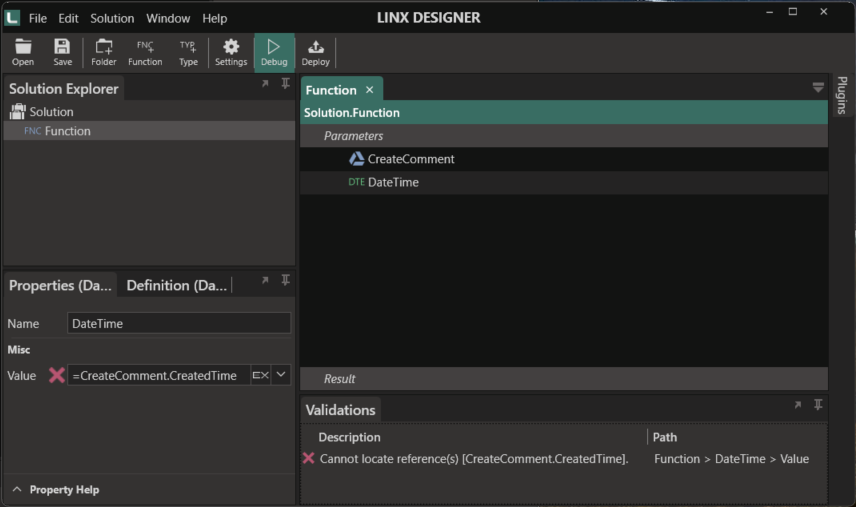Select the Solution Explorer panel tab
Image resolution: width=856 pixels, height=507 pixels.
[64, 89]
